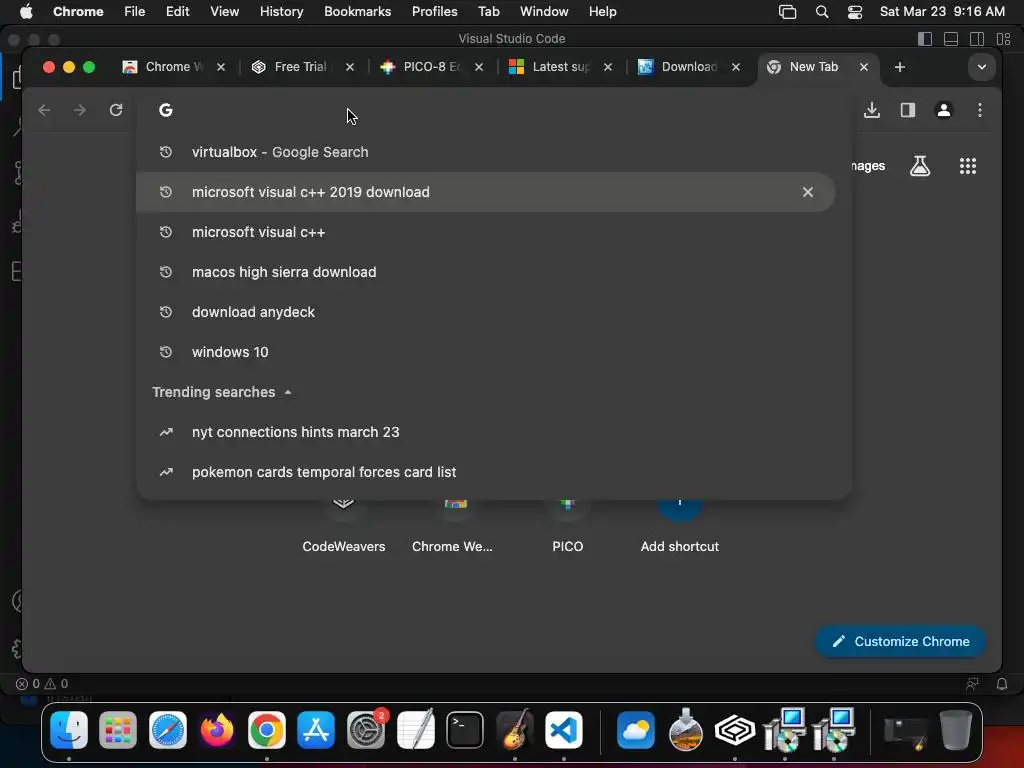This screenshot has height=768, width=1024.
Task: Open VS Code errors and warnings status item
Action: click(42, 684)
